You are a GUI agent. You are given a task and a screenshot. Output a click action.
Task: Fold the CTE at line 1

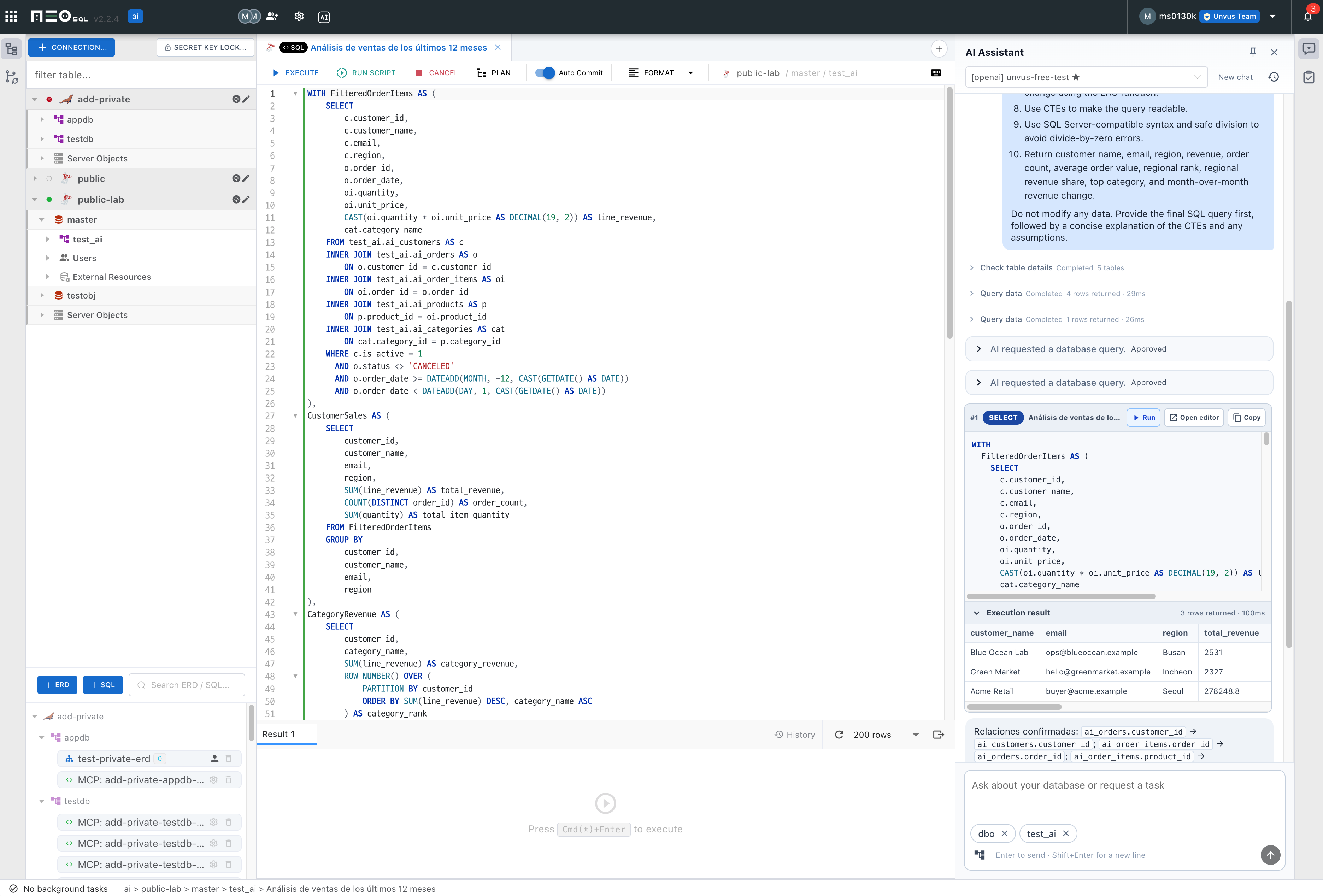[295, 93]
